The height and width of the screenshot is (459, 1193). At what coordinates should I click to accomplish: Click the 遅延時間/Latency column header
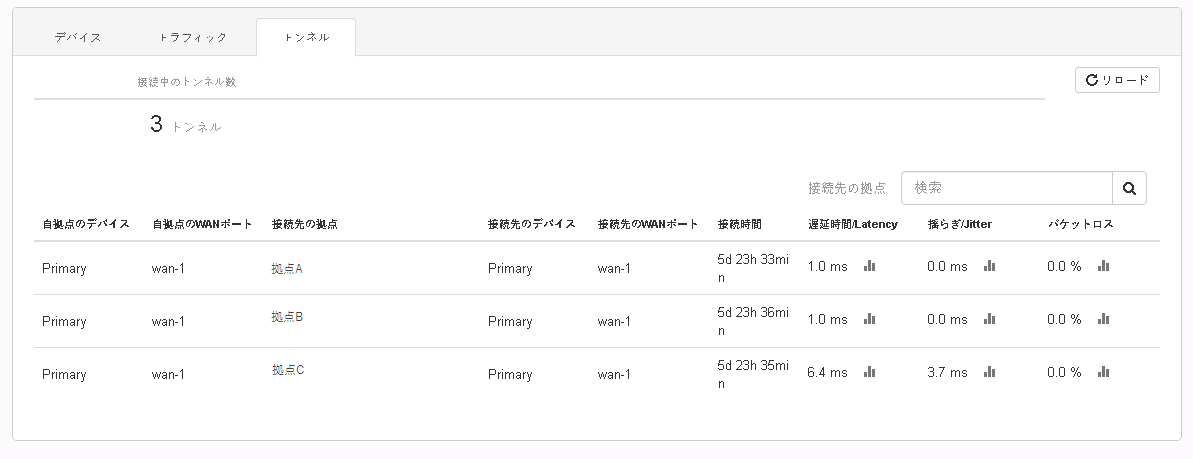point(852,224)
